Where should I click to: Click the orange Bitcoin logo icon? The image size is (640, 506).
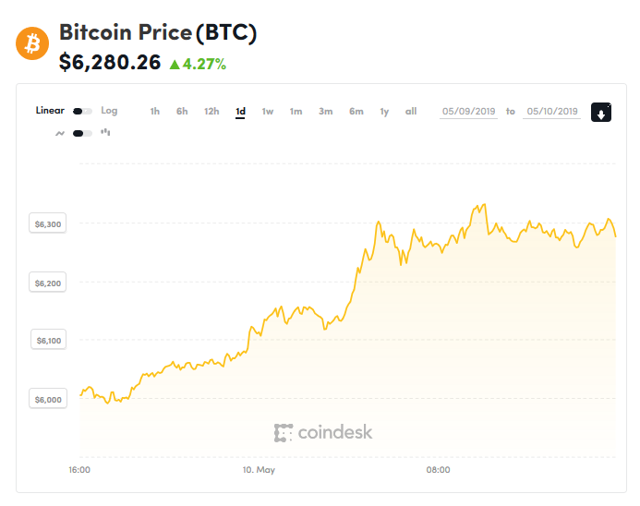click(x=32, y=44)
